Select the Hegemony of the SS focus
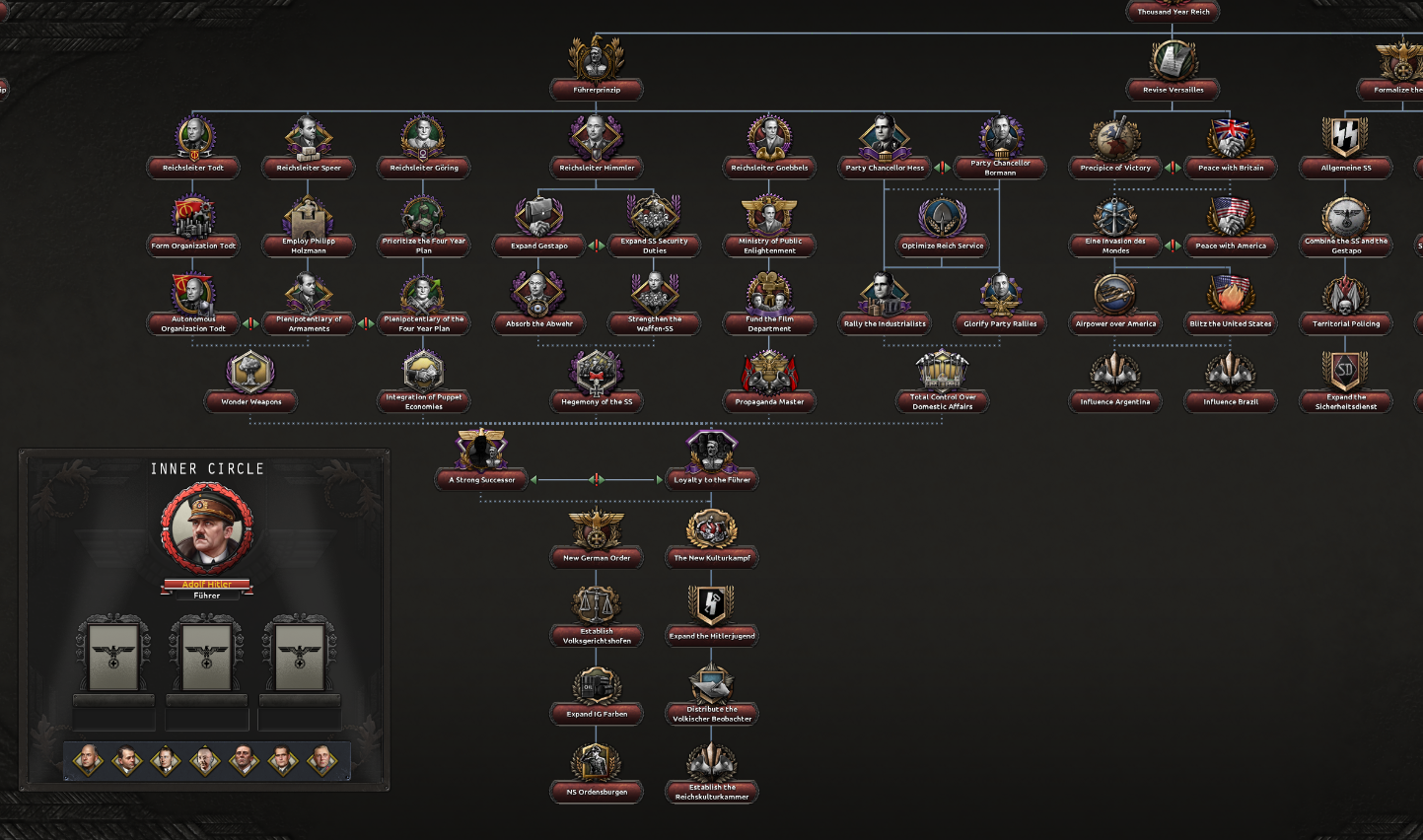Viewport: 1423px width, 840px height. (597, 381)
